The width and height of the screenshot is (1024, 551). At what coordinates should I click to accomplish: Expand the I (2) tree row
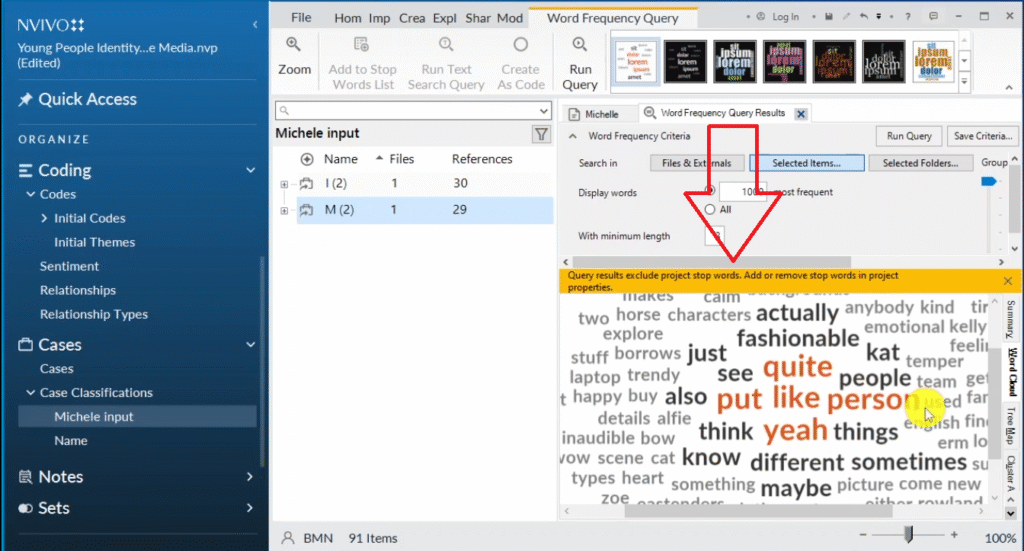(285, 184)
